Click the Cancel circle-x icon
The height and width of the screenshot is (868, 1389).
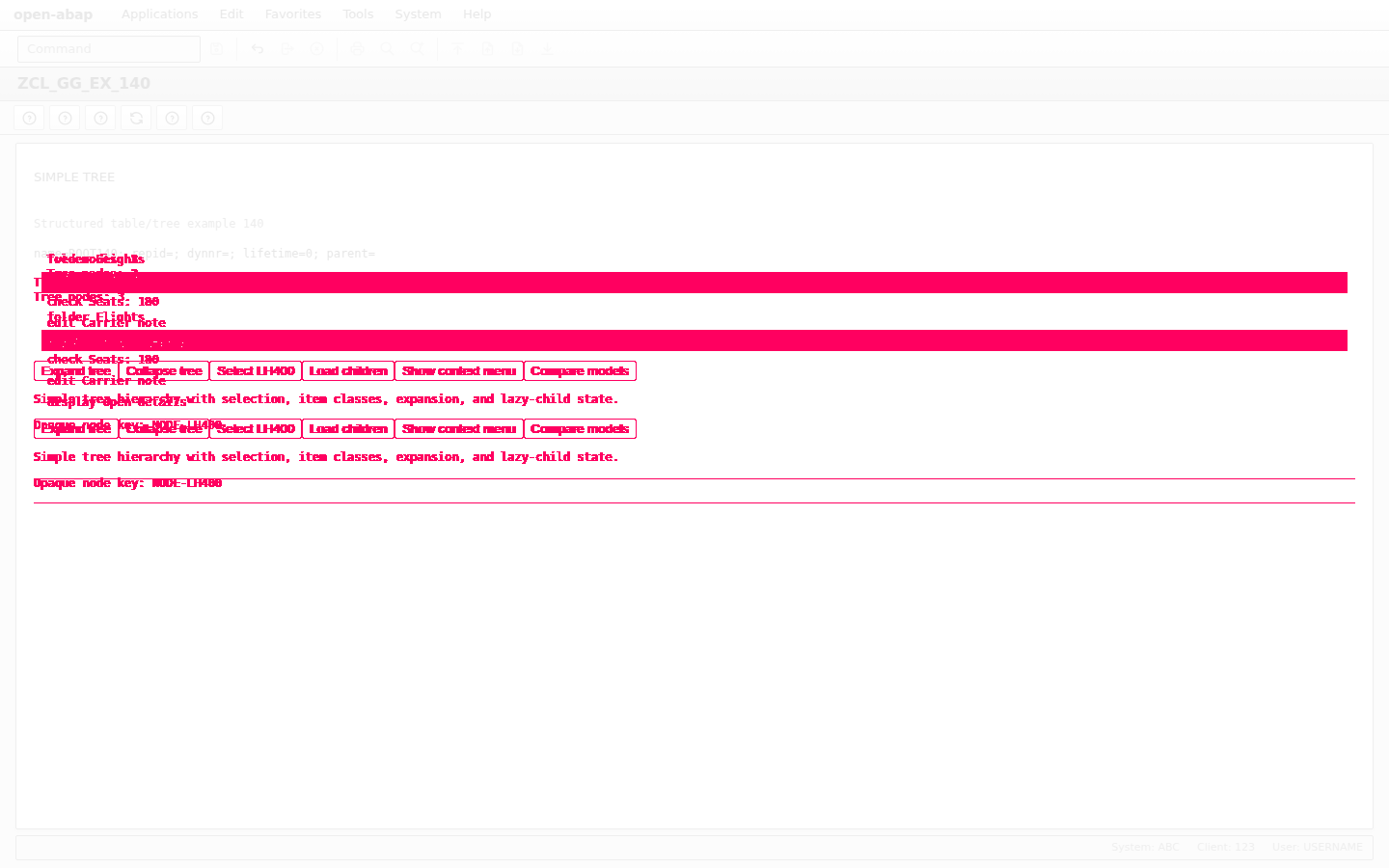[x=317, y=49]
